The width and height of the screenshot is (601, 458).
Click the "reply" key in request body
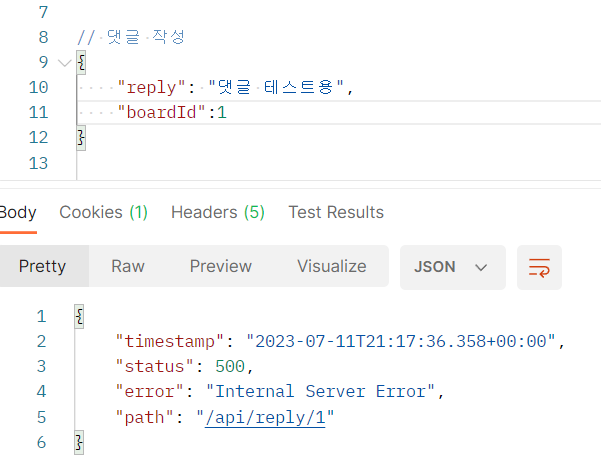(x=151, y=87)
